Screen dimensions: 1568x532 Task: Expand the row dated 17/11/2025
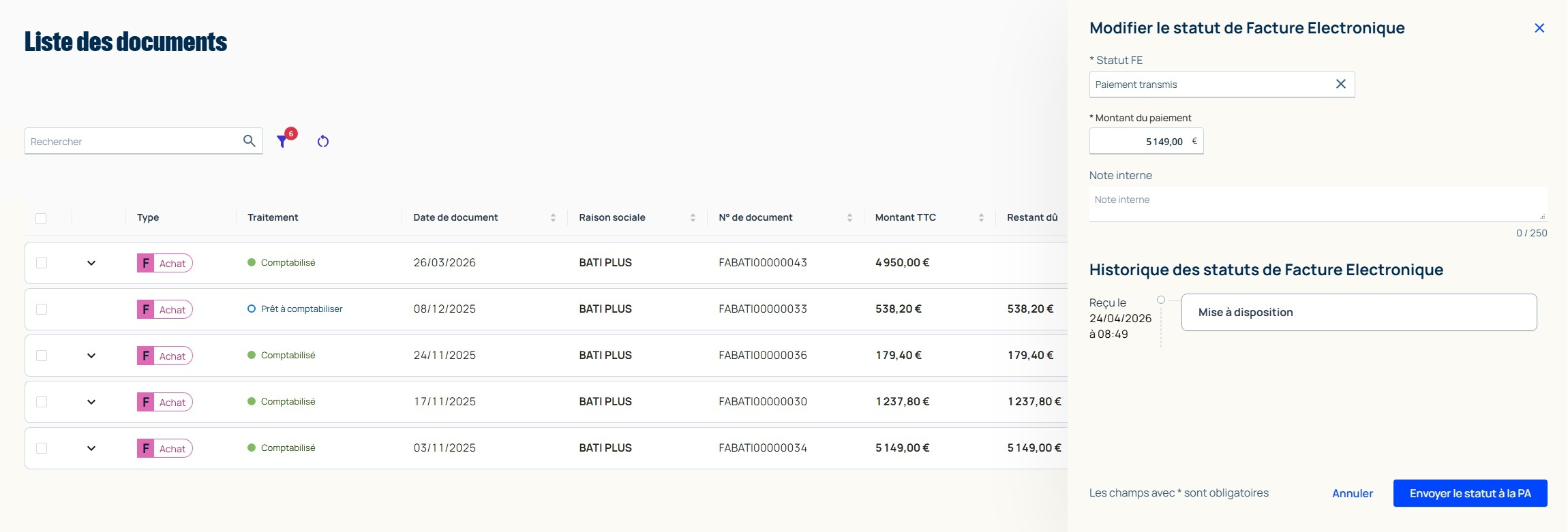click(x=91, y=402)
